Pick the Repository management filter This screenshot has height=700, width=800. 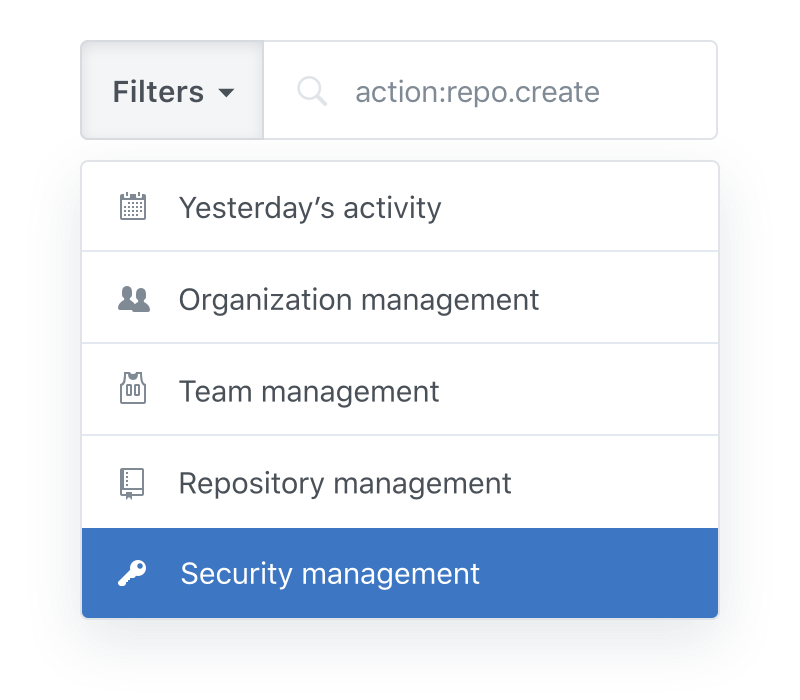pyautogui.click(x=400, y=482)
